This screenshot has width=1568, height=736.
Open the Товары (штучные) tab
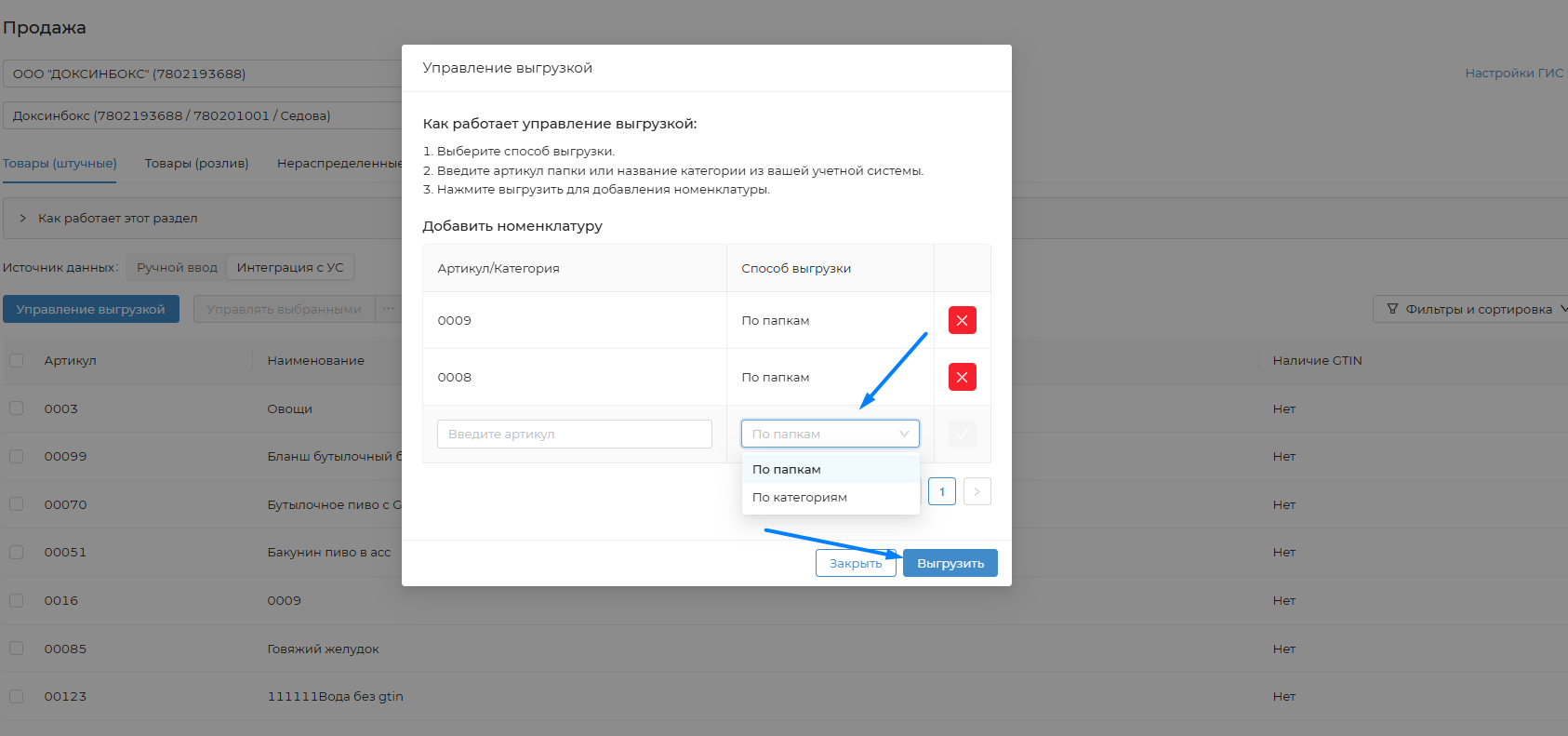[60, 163]
